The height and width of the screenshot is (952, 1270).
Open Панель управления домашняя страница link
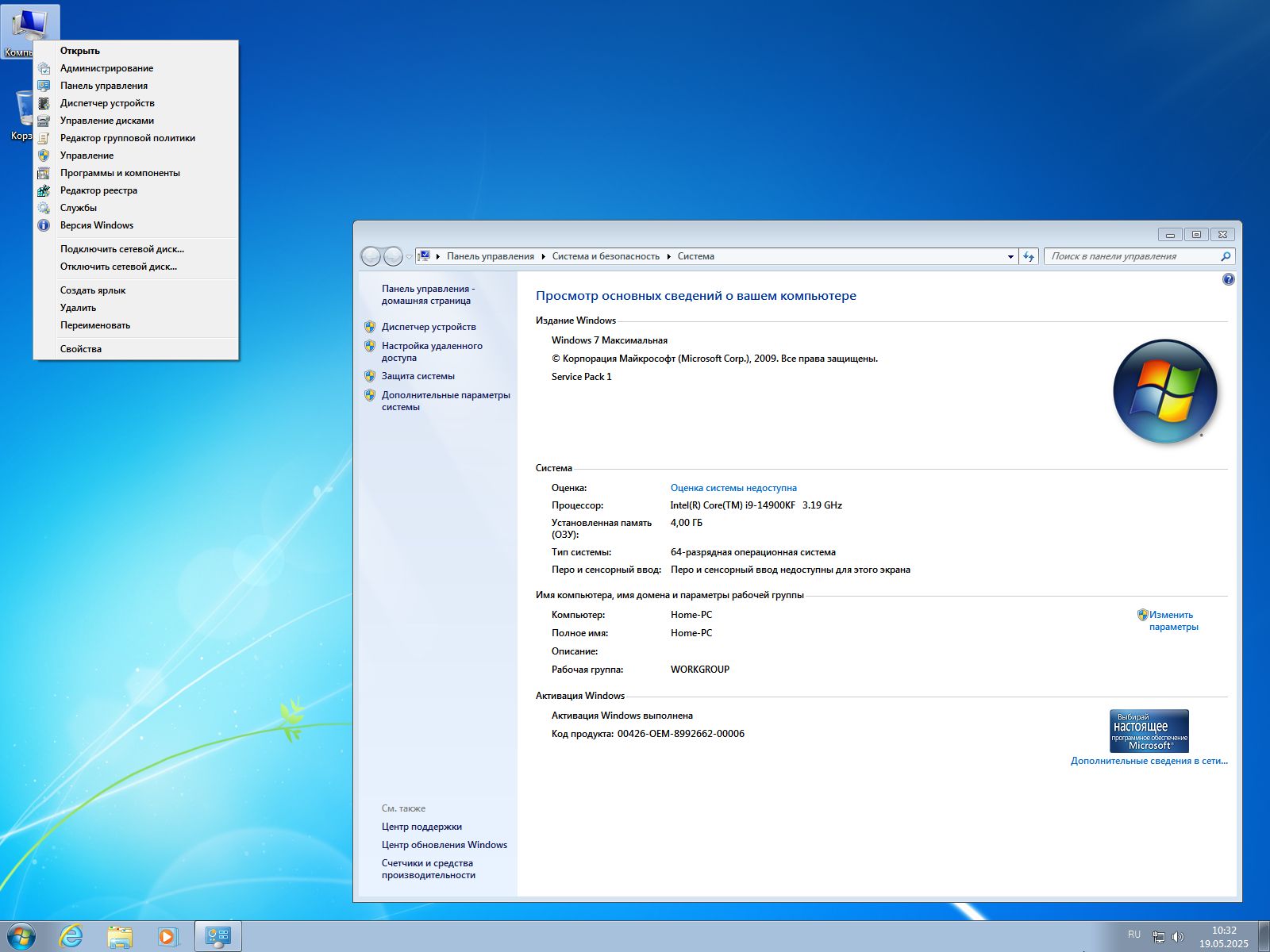pos(428,294)
